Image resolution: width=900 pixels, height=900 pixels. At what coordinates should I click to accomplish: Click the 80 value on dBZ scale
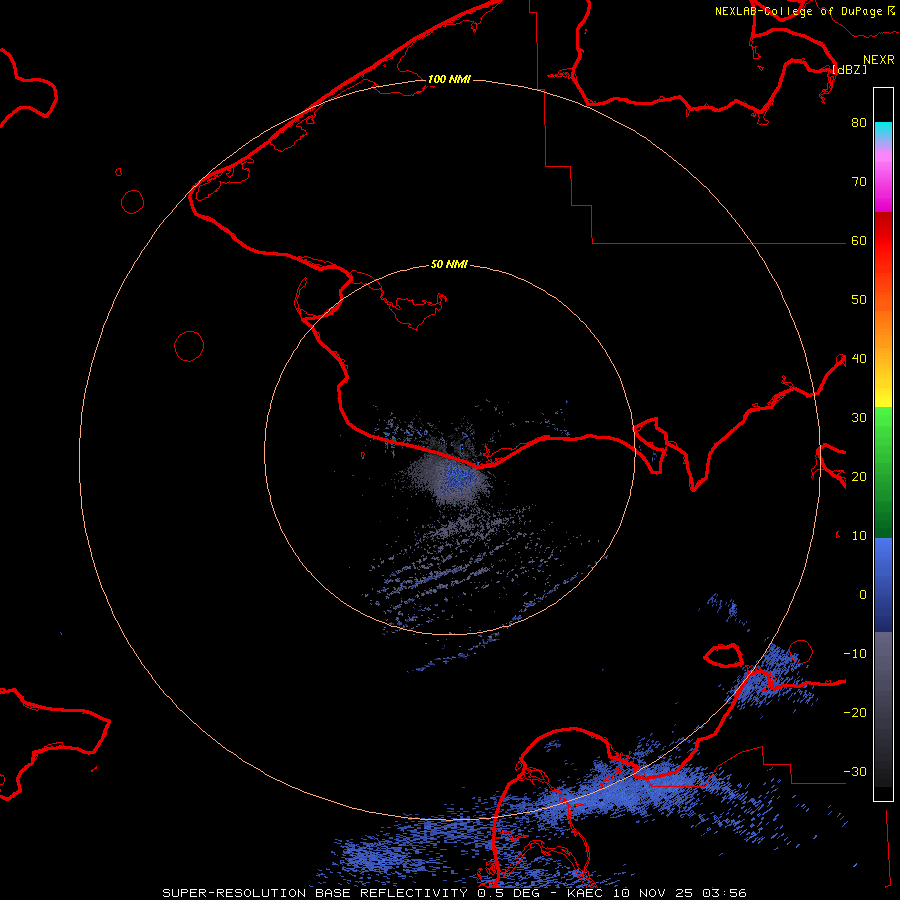click(859, 123)
